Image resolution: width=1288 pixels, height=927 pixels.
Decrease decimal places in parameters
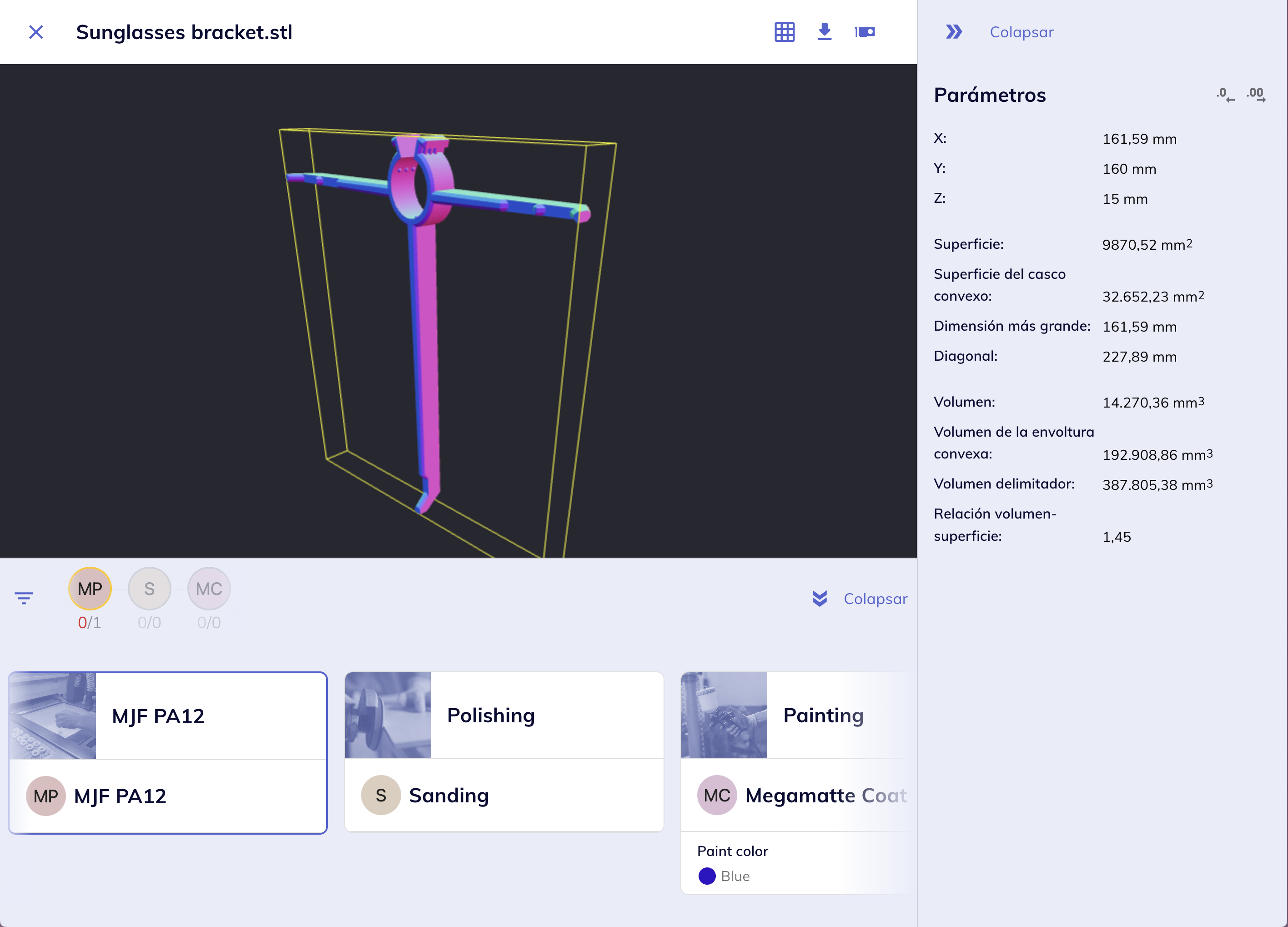1225,95
